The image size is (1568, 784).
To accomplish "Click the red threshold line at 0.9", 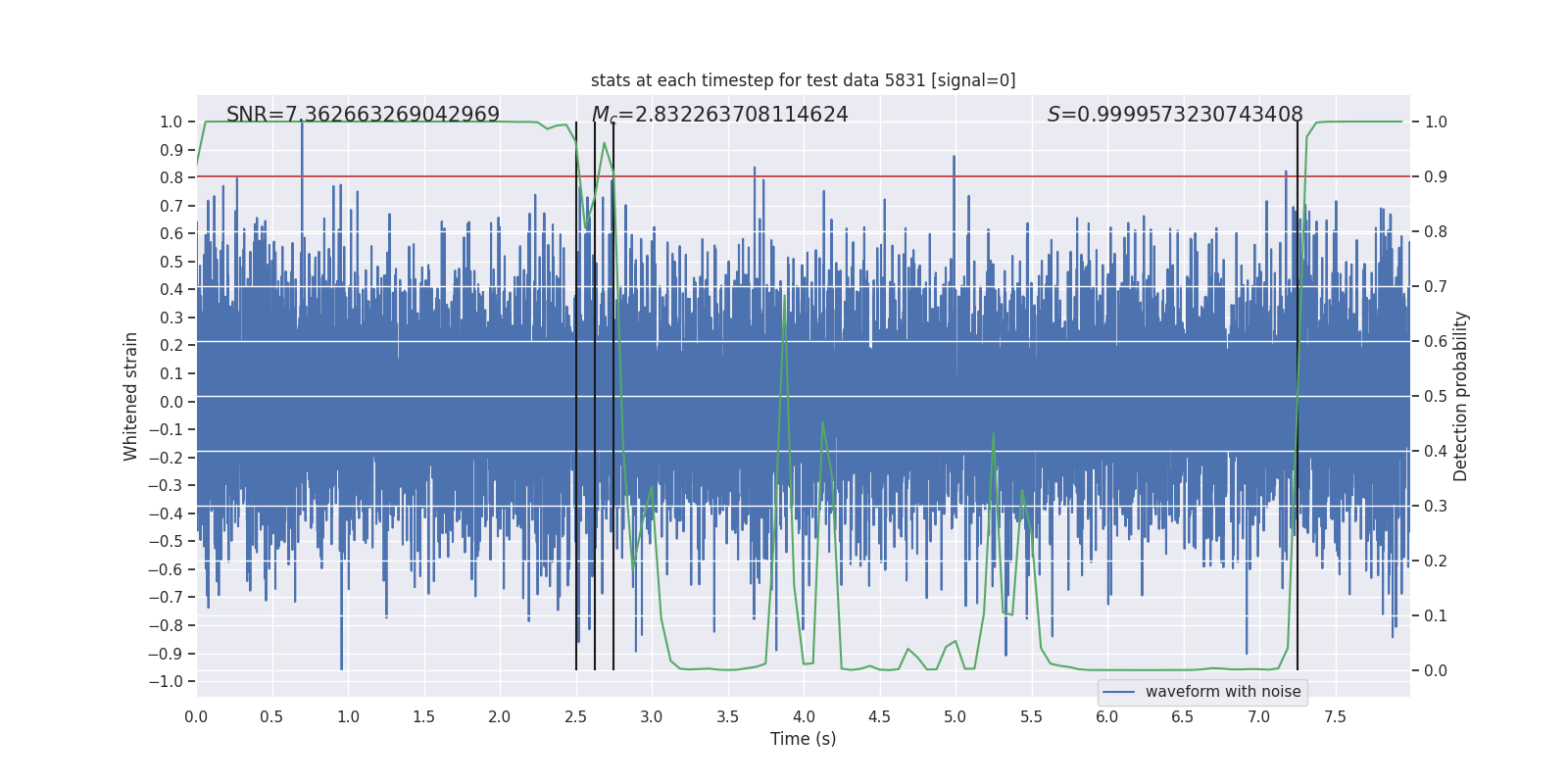I will pos(804,176).
